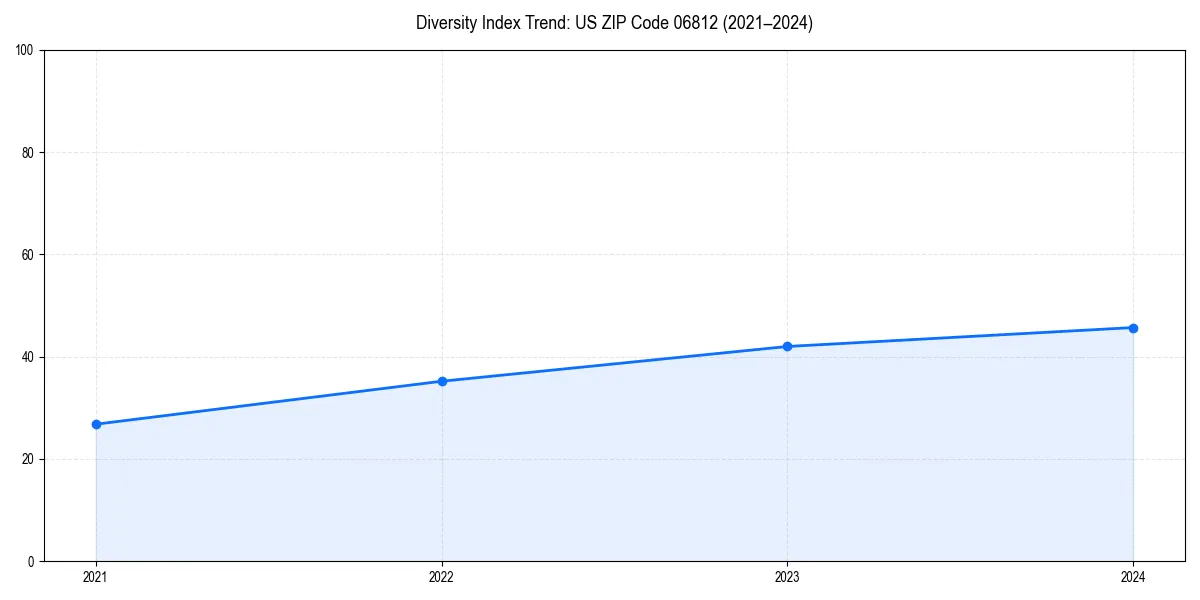Toggle the 2021 x-axis tick label

(x=95, y=577)
